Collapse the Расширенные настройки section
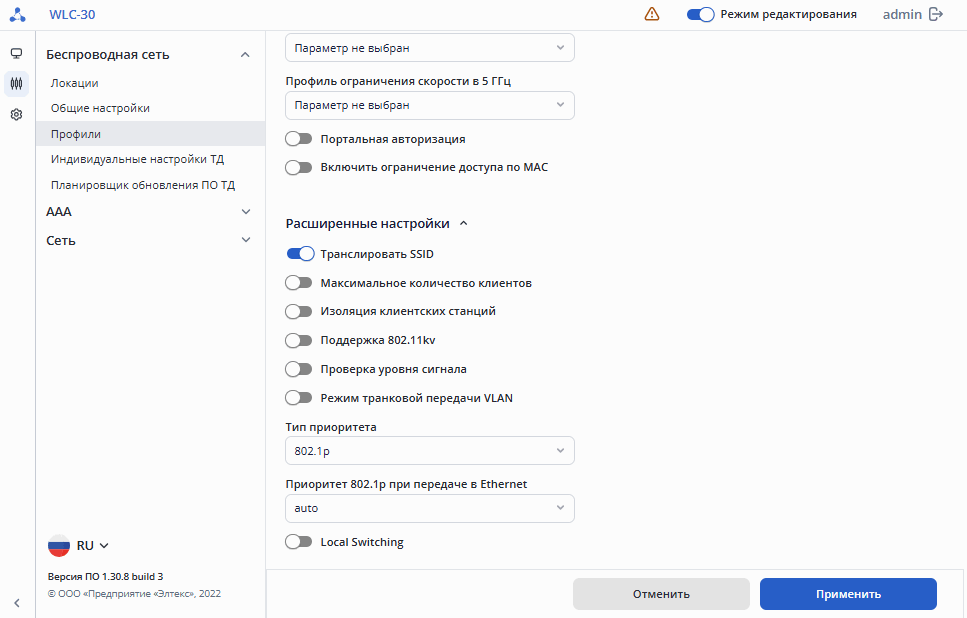Image resolution: width=967 pixels, height=618 pixels. click(x=463, y=224)
